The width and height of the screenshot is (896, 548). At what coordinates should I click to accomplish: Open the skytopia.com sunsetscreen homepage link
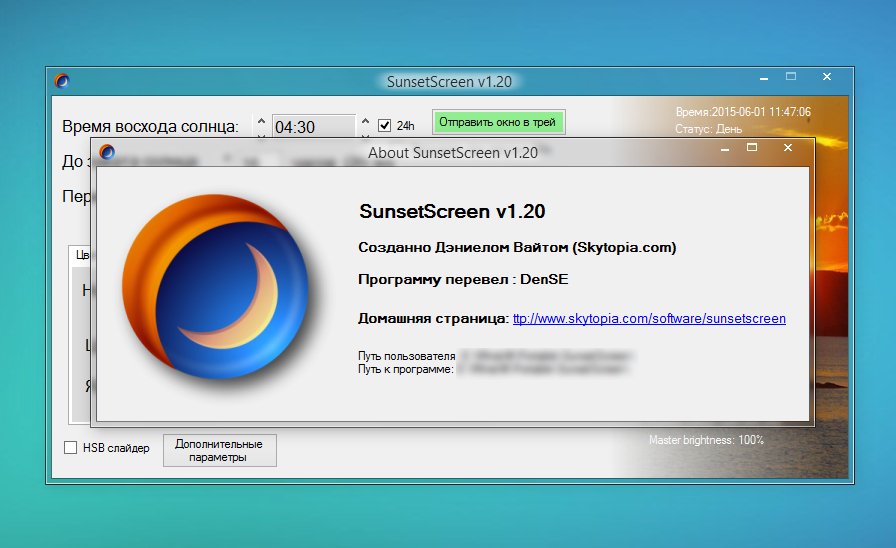(x=649, y=318)
